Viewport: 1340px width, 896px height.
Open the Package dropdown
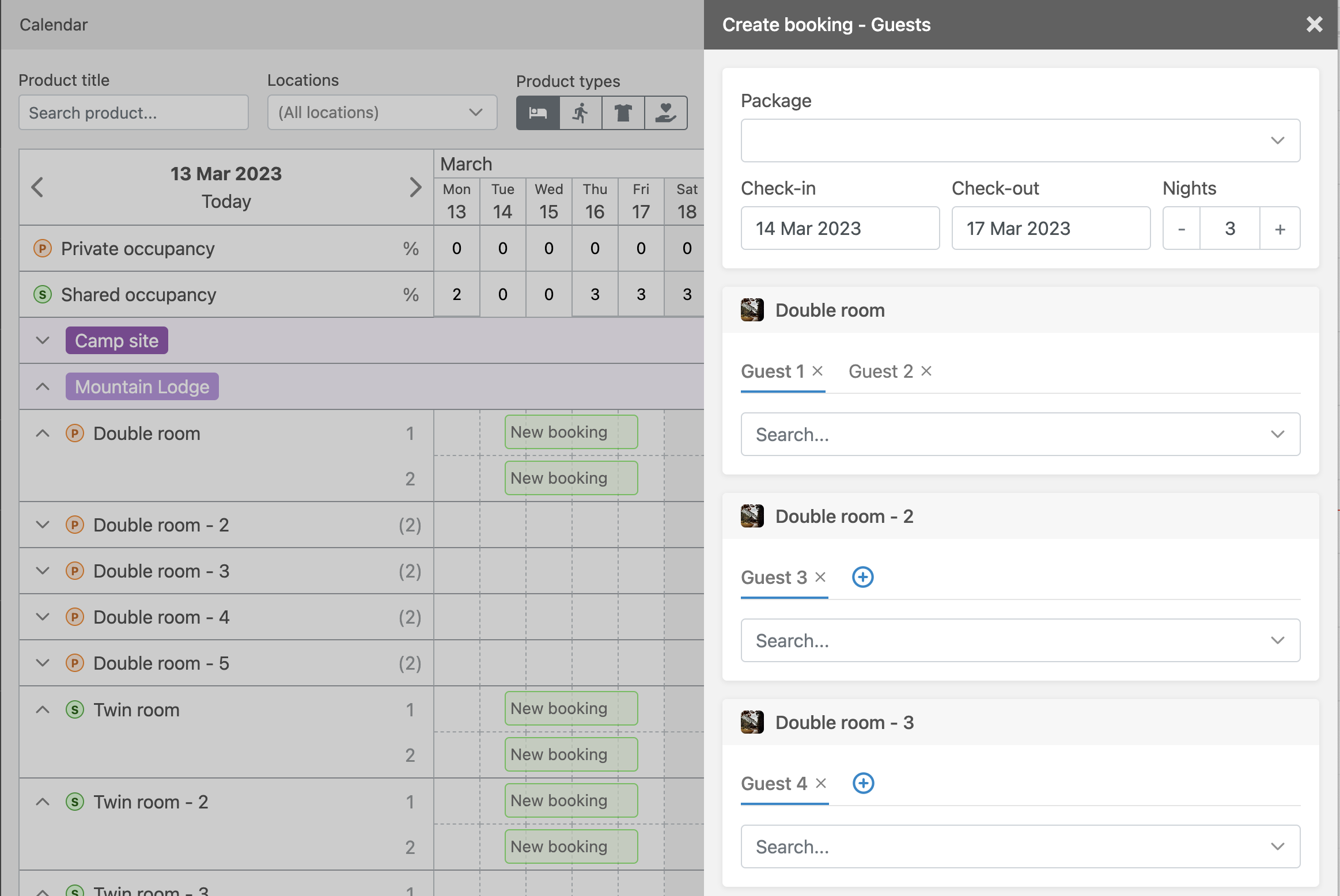(x=1020, y=141)
